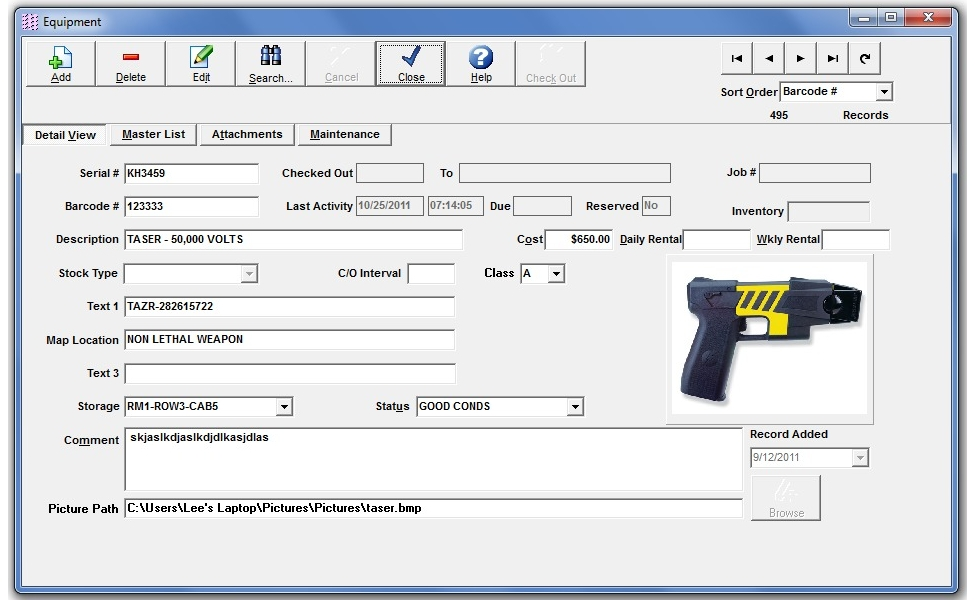Viewport: 975px width, 600px height.
Task: Advance to the next record
Action: click(800, 58)
